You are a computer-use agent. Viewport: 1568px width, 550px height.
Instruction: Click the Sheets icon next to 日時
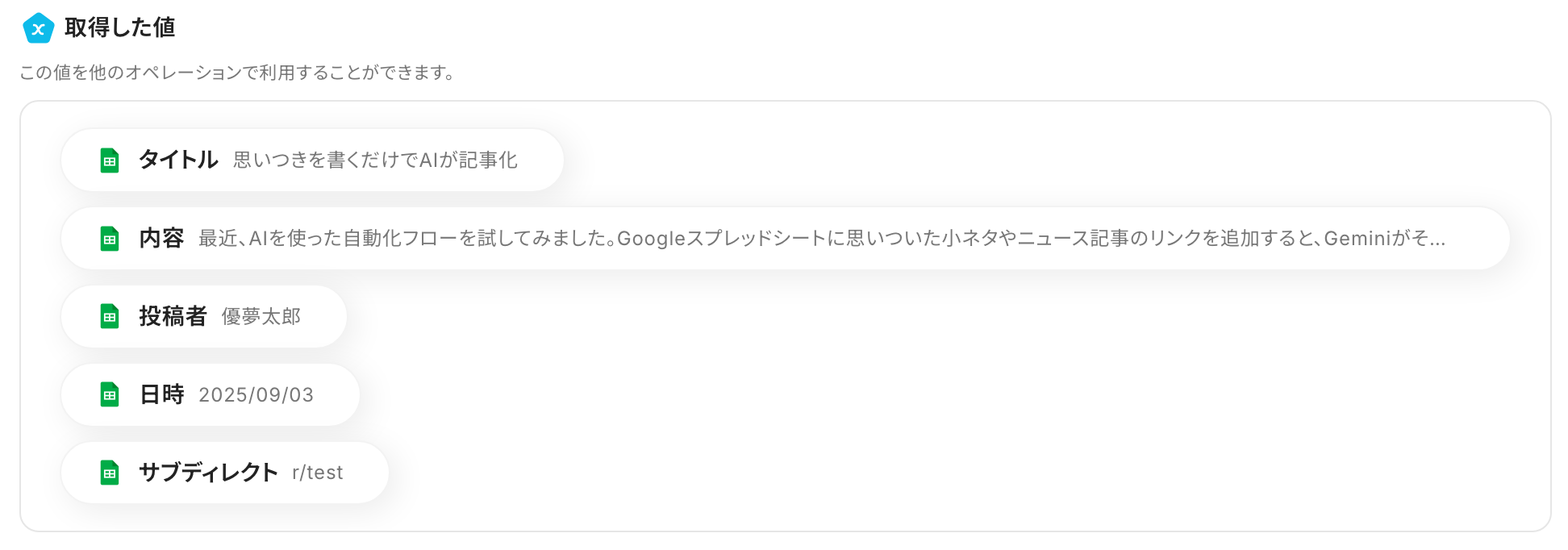110,394
